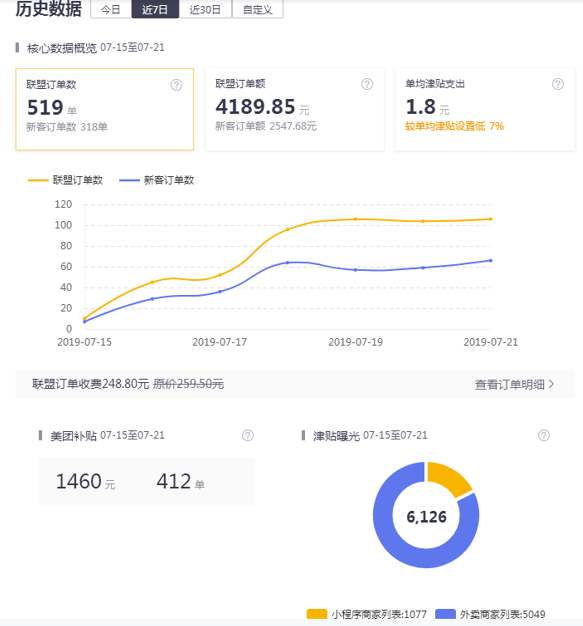583x626 pixels.
Task: Click the blue 外卖商家列表 legend swatch
Action: click(446, 614)
